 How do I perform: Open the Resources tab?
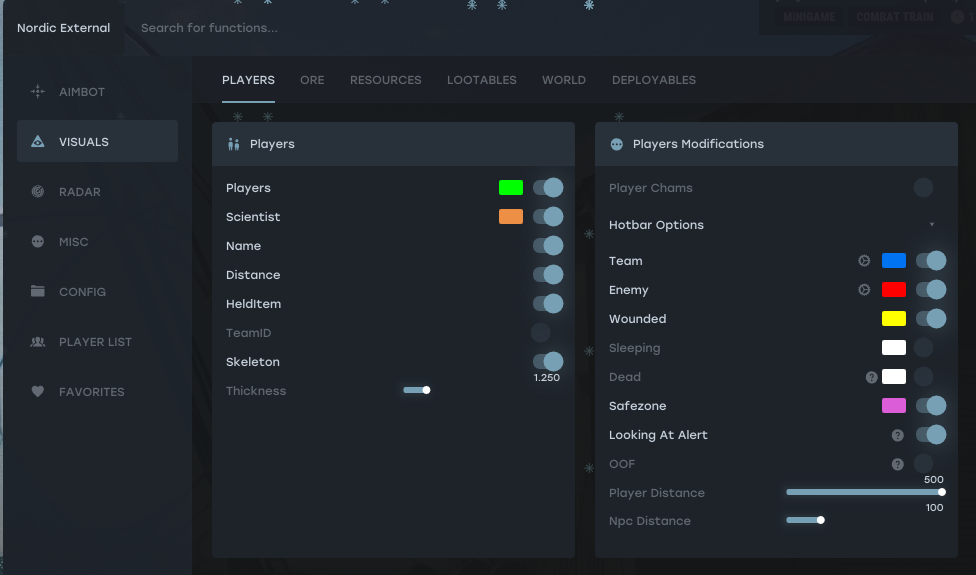coord(385,80)
